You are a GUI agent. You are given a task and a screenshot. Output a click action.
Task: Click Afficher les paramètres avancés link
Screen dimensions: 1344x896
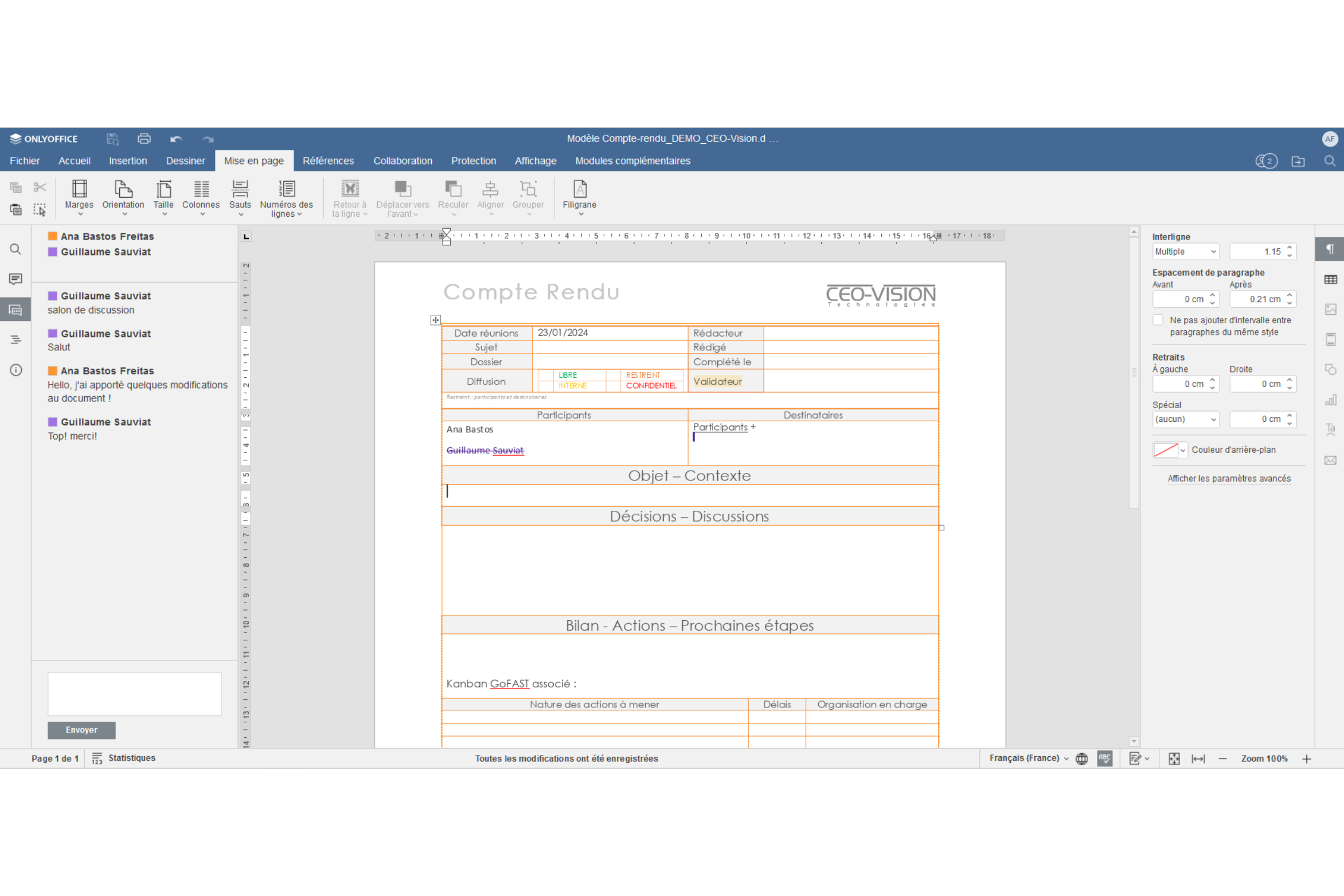point(1229,479)
